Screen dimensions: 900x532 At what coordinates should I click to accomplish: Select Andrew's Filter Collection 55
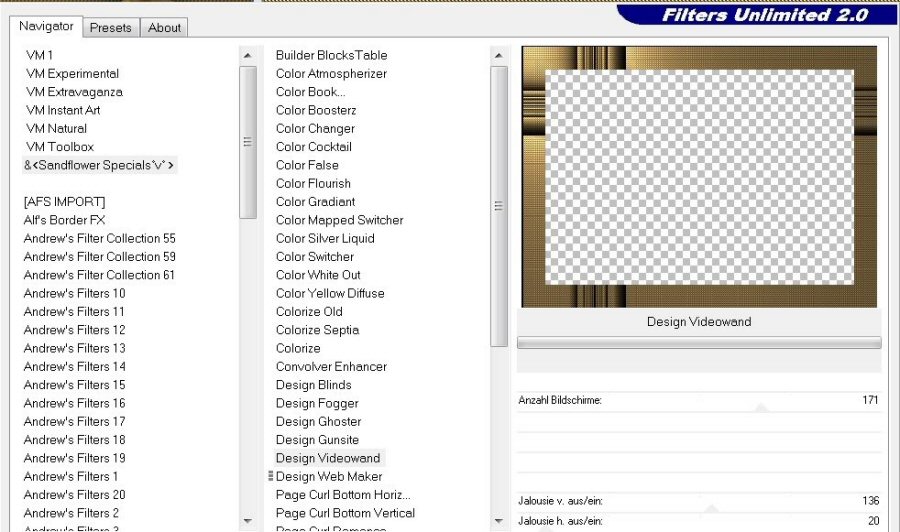99,238
